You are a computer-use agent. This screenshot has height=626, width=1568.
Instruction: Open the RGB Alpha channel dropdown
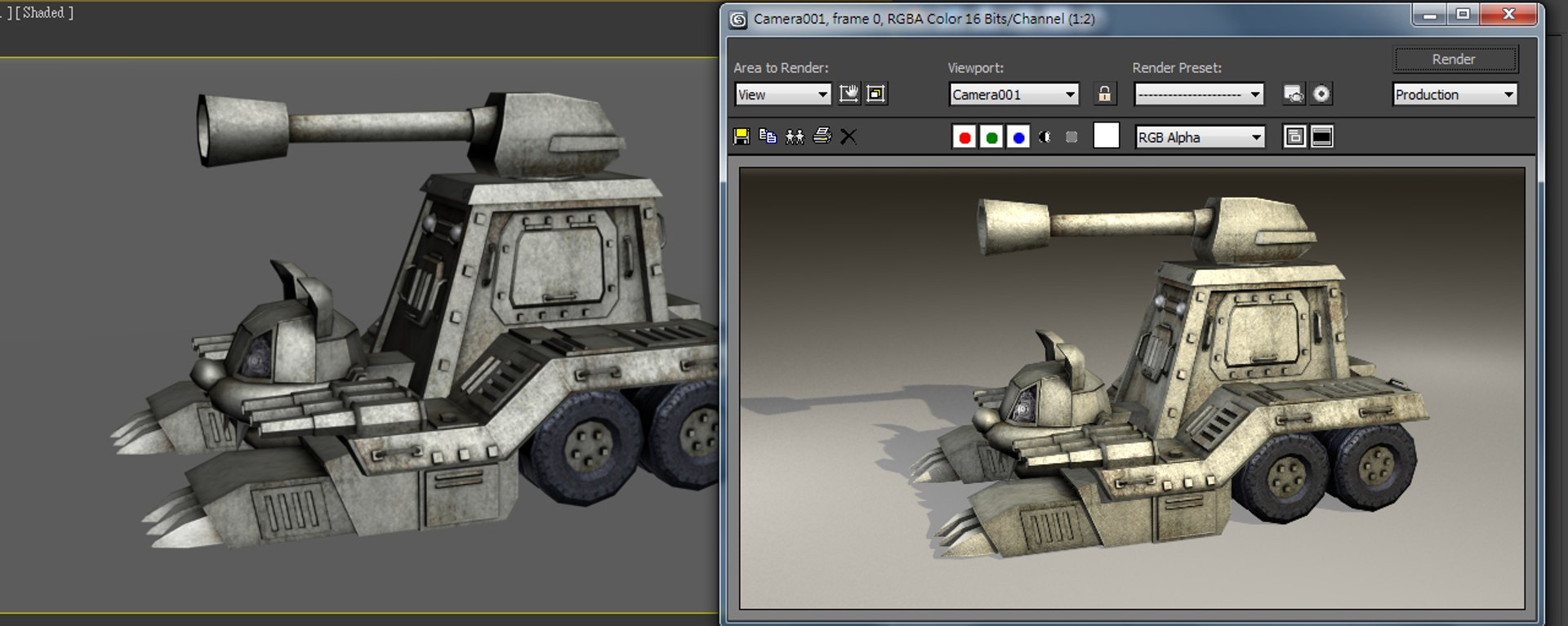(x=1200, y=137)
